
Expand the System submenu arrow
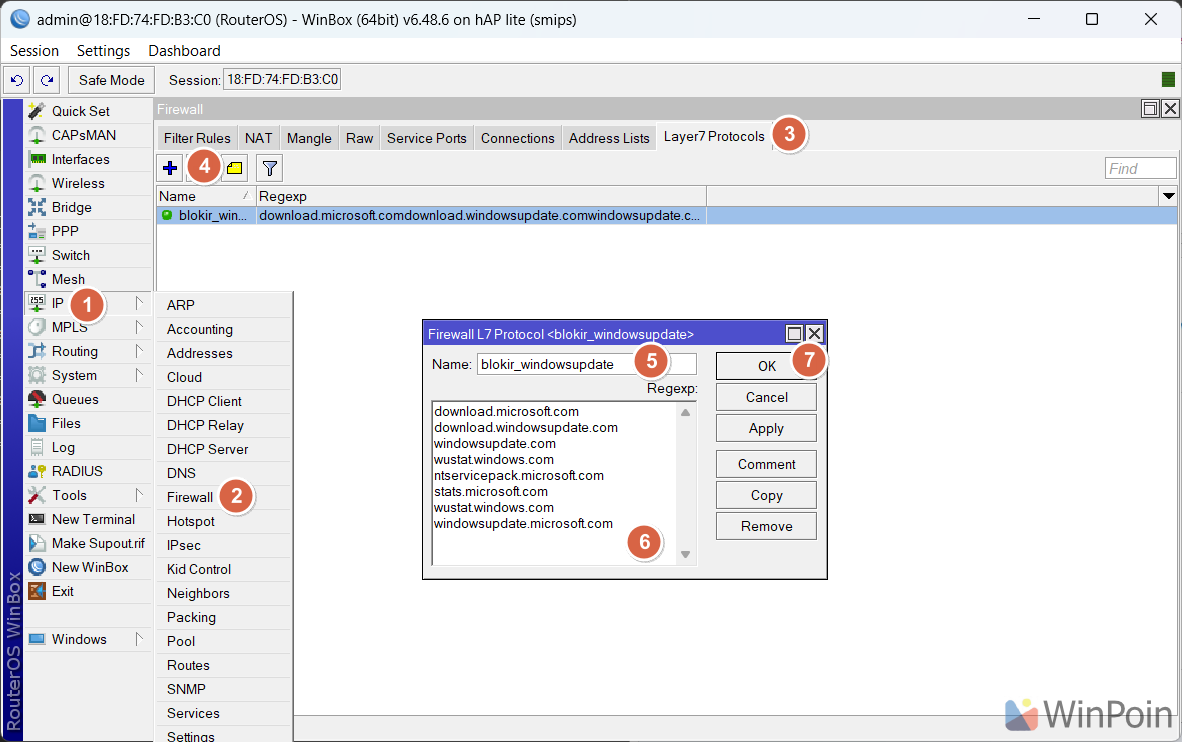coord(139,375)
